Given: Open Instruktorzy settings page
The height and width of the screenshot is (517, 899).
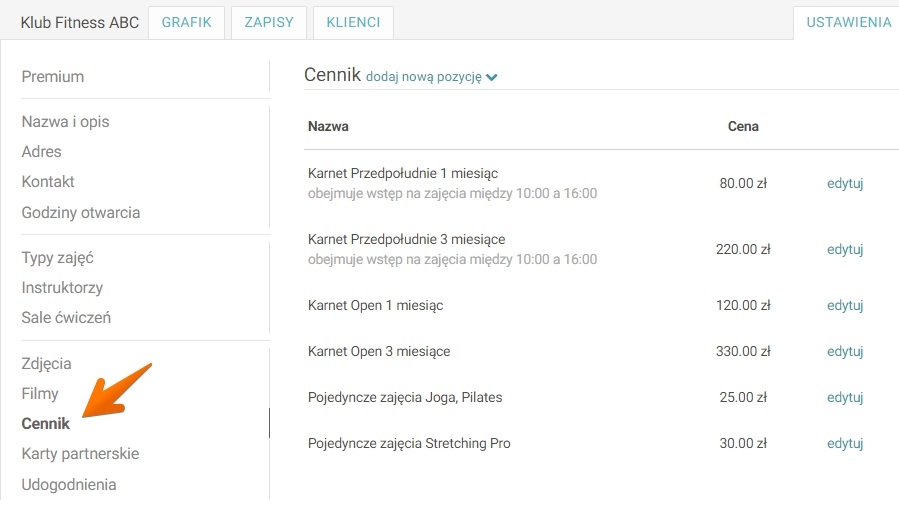Looking at the screenshot, I should [62, 288].
